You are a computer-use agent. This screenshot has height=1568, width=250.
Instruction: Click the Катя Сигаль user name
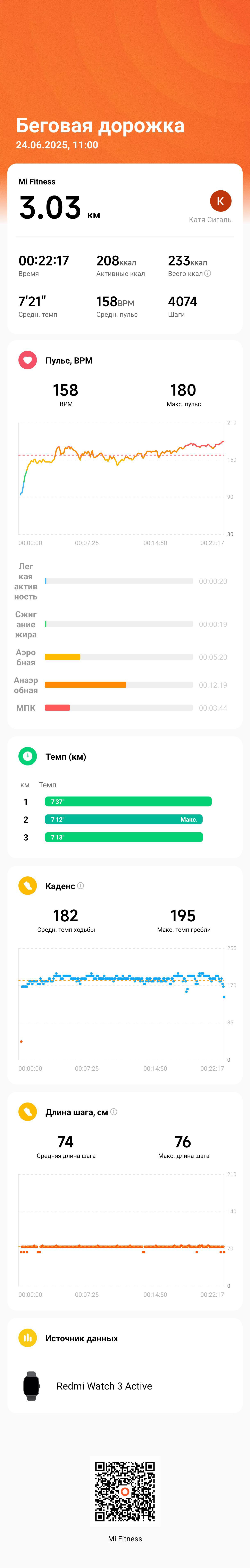click(x=210, y=220)
